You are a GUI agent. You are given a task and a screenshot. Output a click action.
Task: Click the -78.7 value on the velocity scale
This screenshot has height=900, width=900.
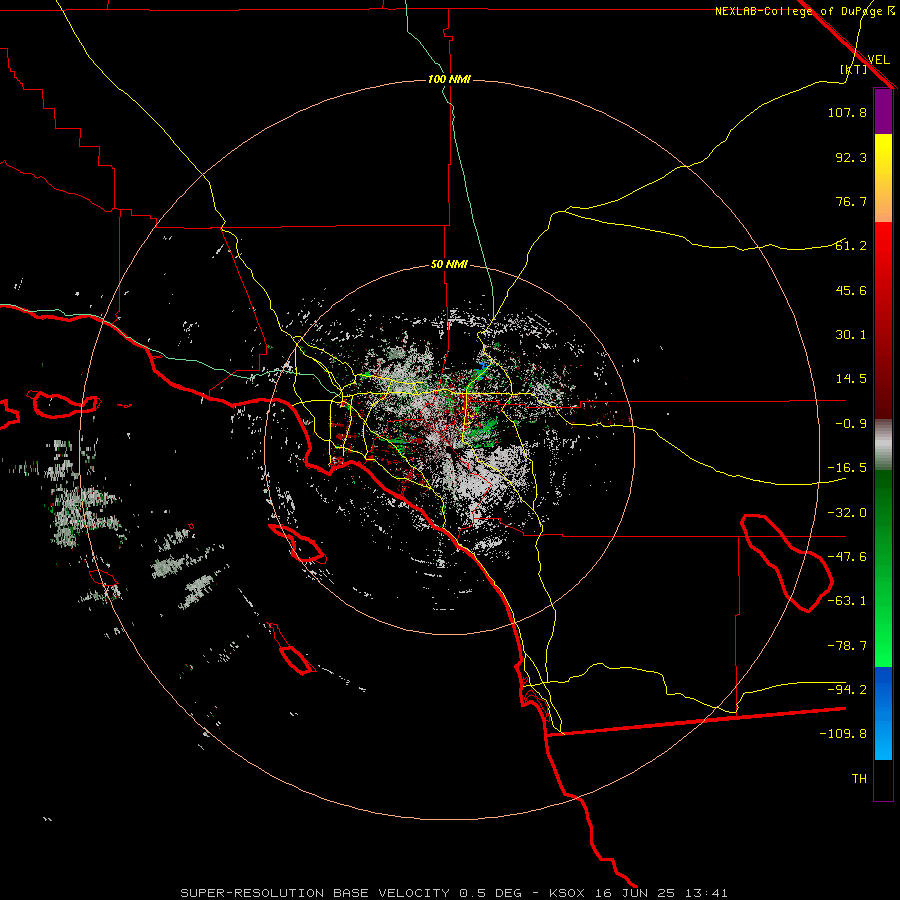point(847,646)
